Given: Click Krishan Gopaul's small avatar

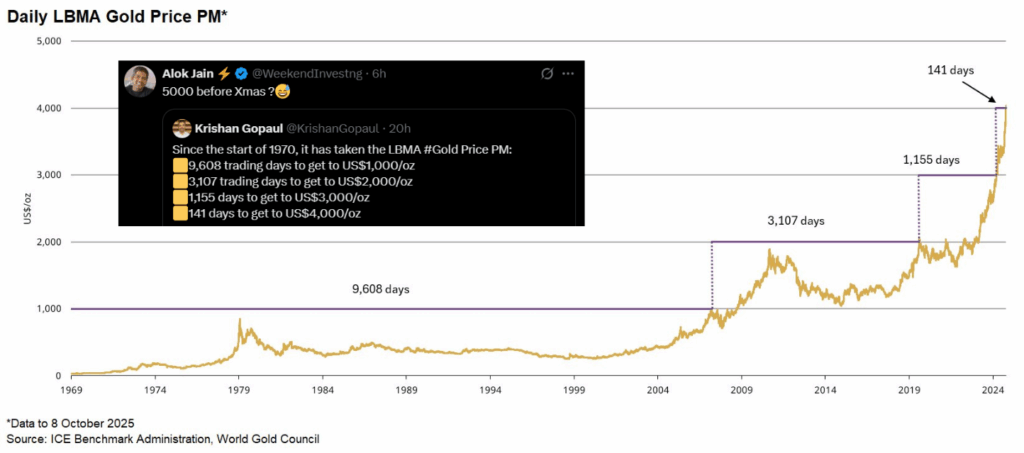Looking at the screenshot, I should coord(181,128).
